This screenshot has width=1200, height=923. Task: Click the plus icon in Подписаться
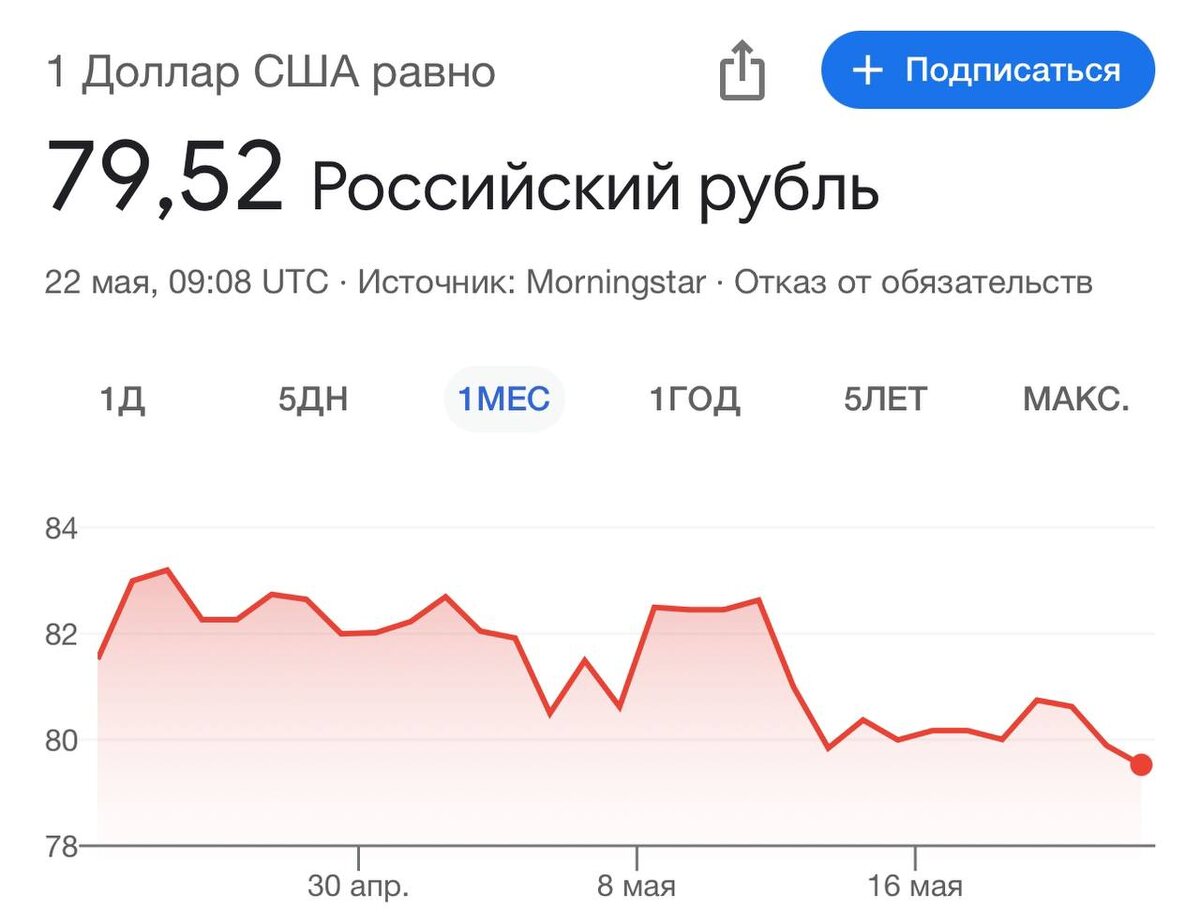(867, 71)
